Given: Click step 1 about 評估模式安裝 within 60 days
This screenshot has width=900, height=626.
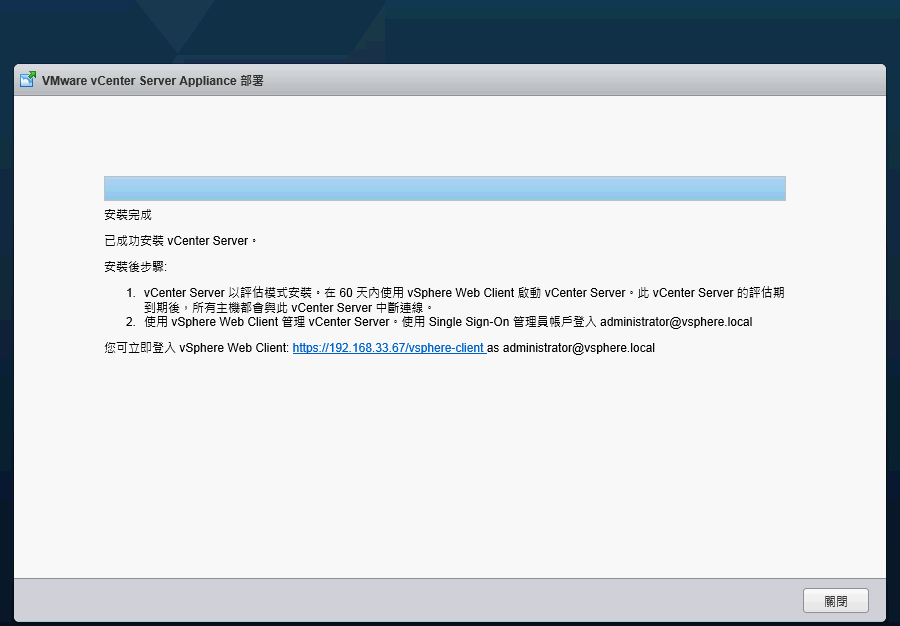Looking at the screenshot, I should tap(464, 300).
